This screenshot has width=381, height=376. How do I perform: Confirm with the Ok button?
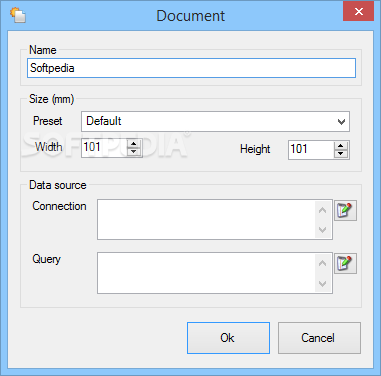pyautogui.click(x=228, y=338)
